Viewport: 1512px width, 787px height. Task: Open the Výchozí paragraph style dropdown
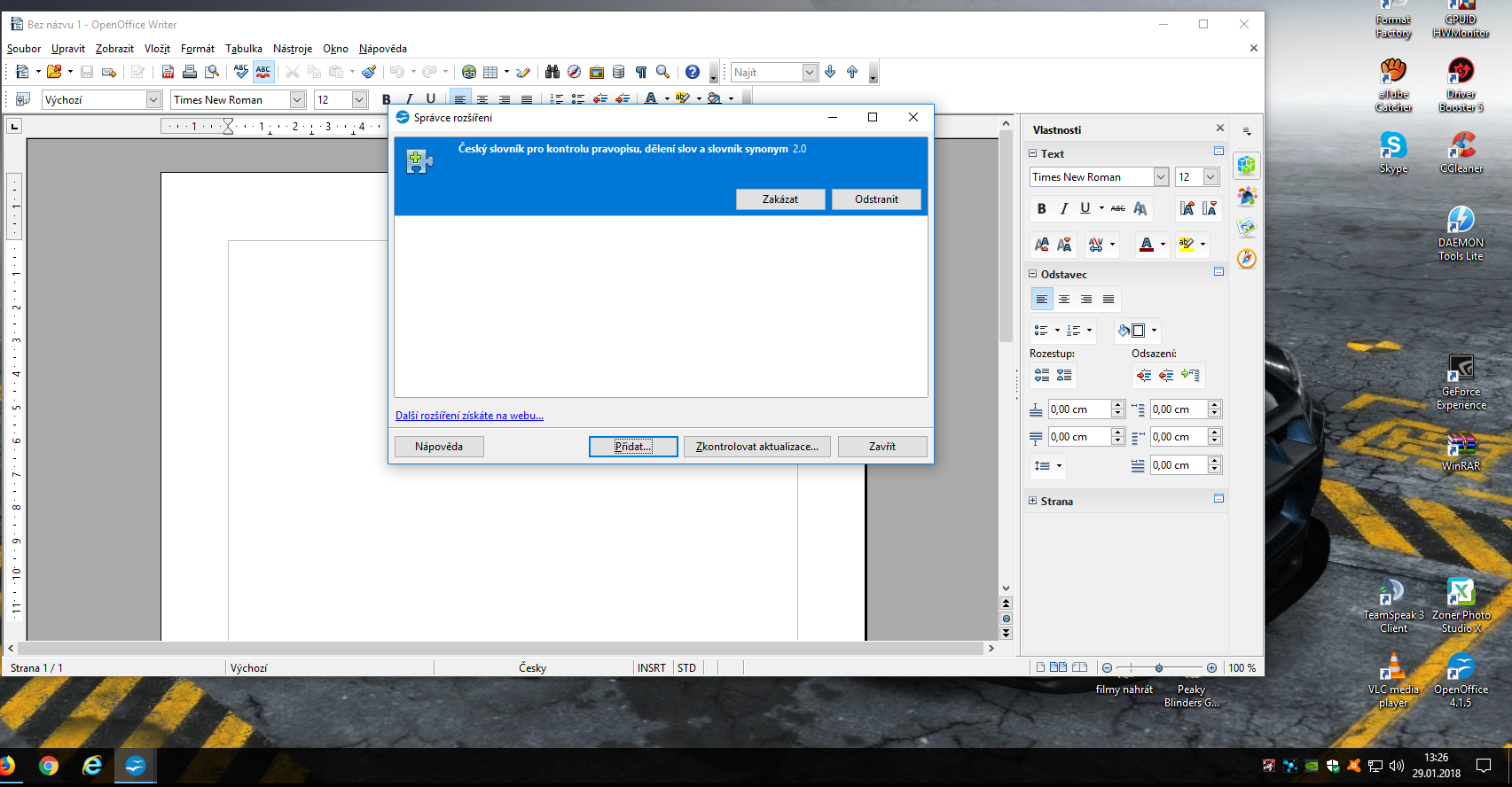pos(153,100)
